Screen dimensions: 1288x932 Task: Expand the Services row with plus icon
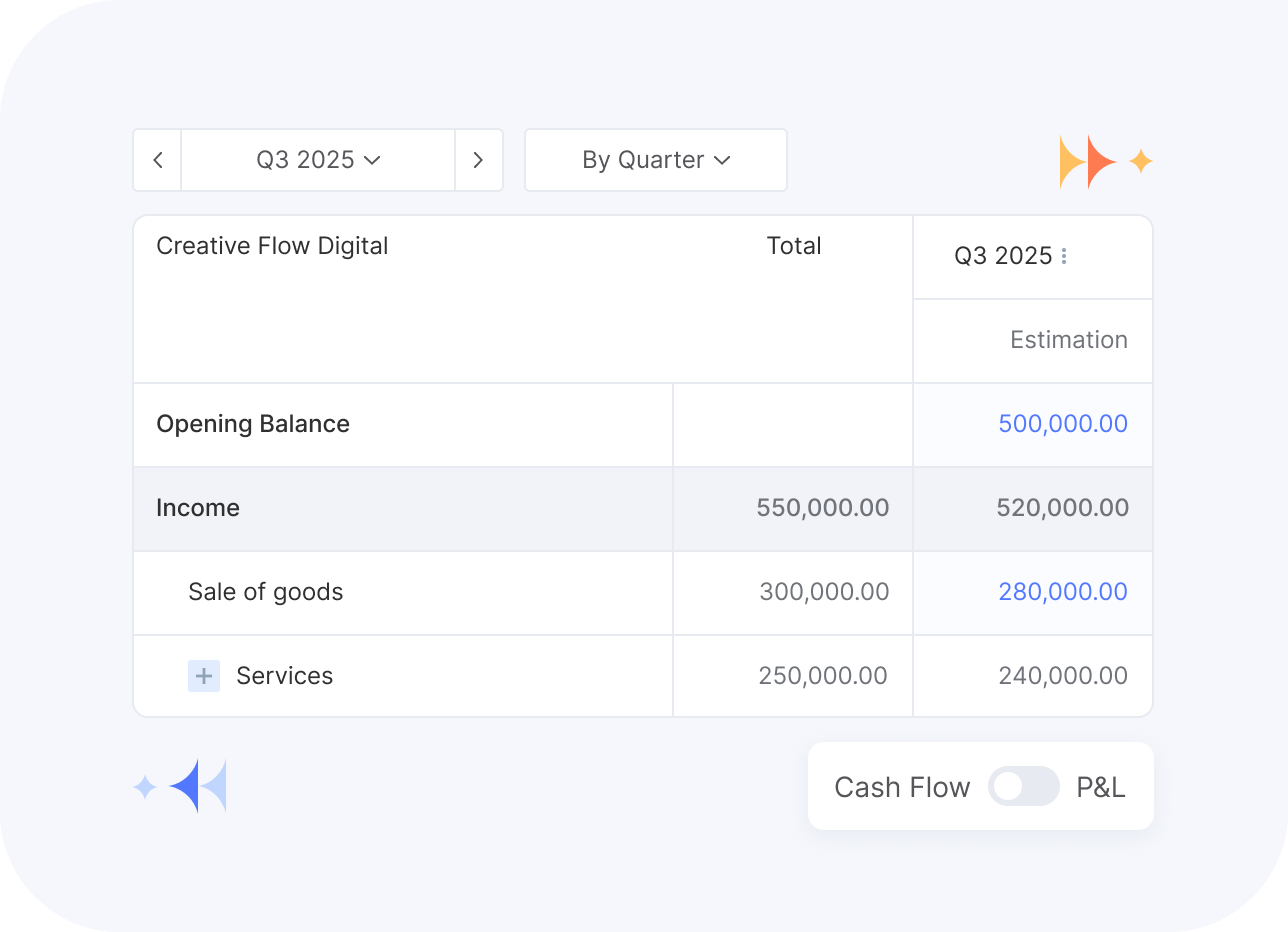204,676
